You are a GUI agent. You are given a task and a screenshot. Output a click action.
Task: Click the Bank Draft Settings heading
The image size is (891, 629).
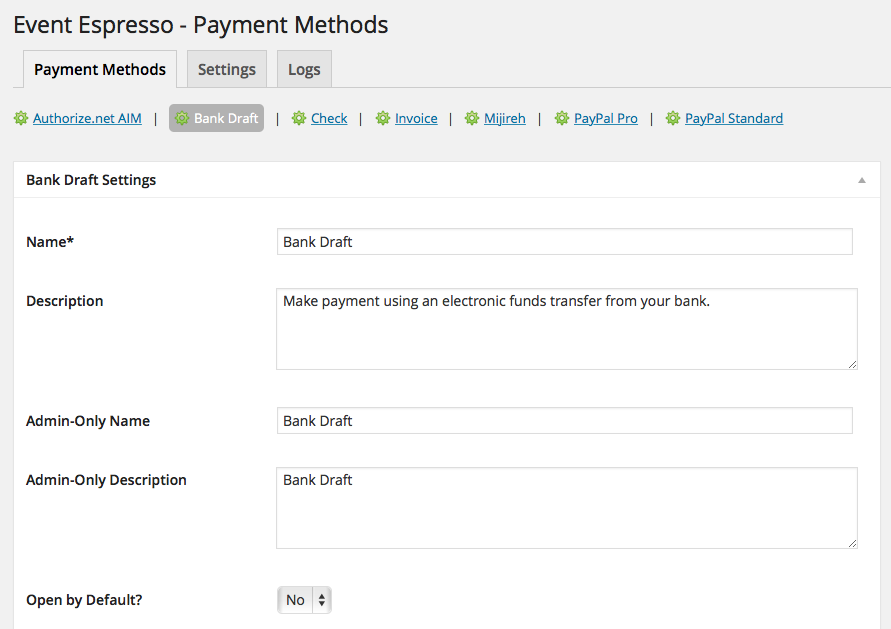(91, 180)
